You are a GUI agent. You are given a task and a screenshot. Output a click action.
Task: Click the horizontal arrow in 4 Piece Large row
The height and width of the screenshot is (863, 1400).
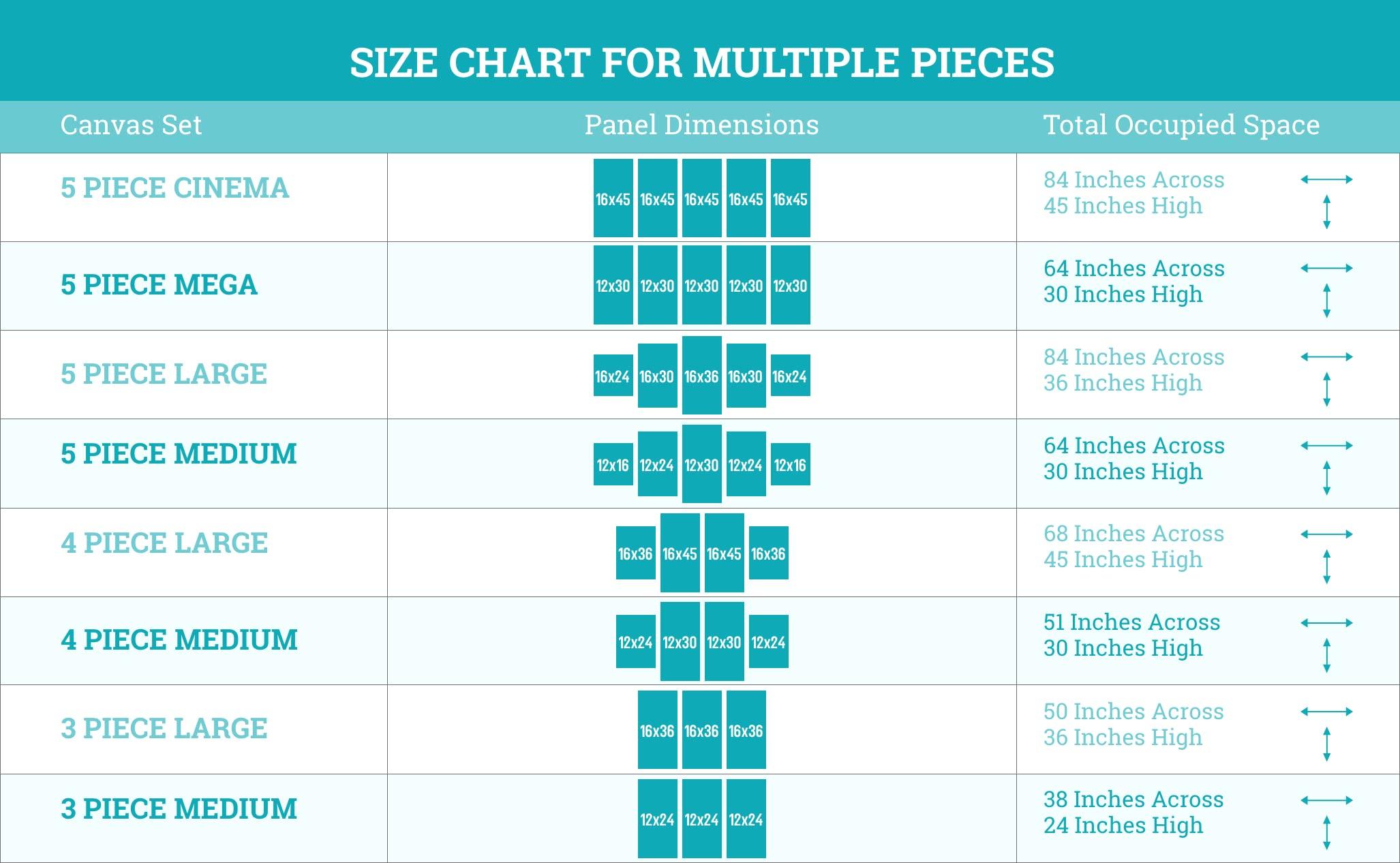(1326, 534)
